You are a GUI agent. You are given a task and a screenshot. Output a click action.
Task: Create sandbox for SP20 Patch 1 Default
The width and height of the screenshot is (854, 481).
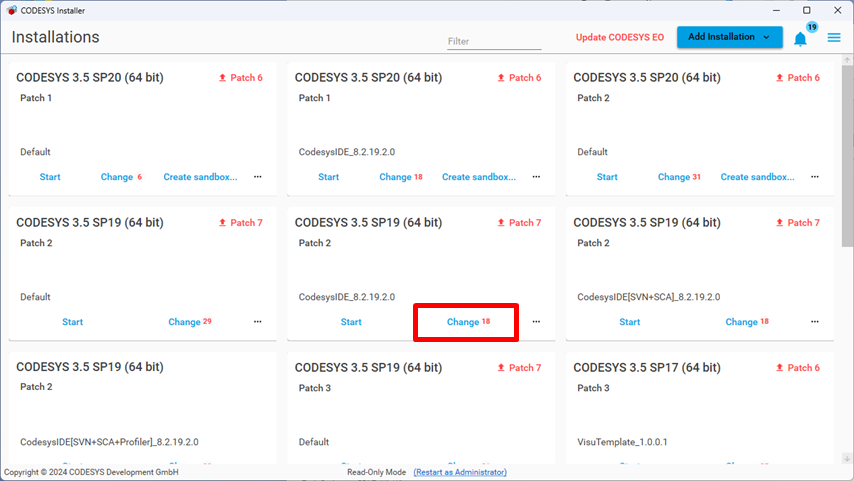coord(200,176)
